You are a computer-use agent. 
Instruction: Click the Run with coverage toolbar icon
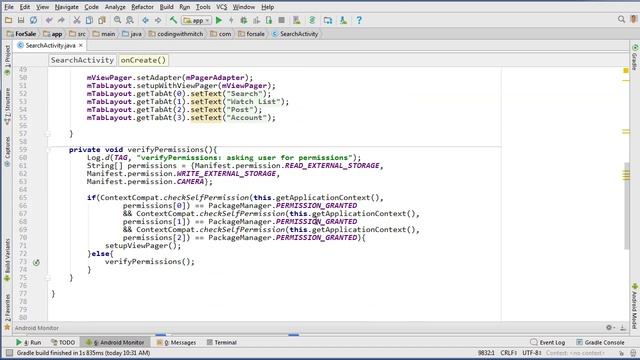[x=256, y=20]
